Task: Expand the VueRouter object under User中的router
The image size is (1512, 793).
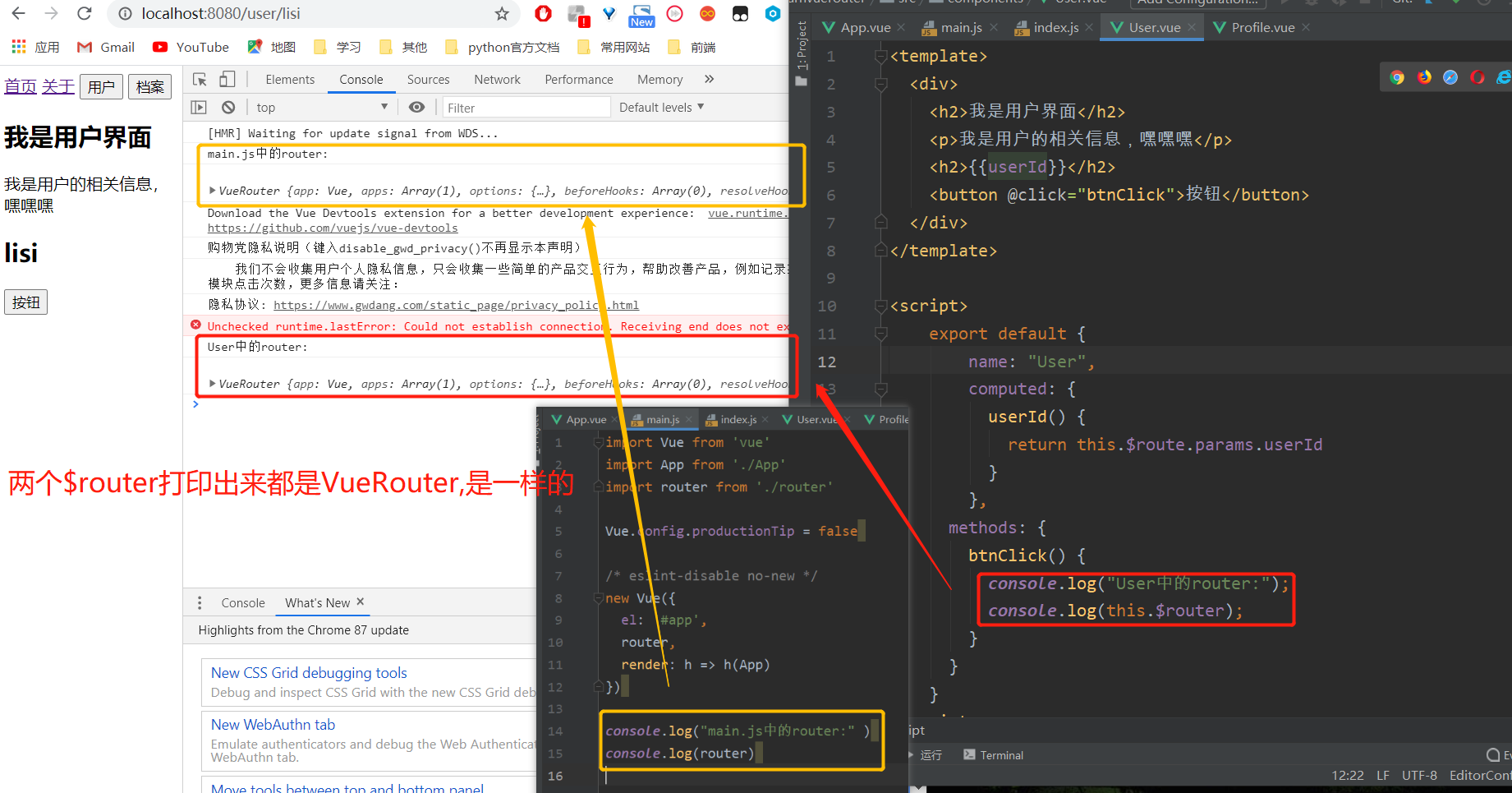Action: click(x=213, y=384)
